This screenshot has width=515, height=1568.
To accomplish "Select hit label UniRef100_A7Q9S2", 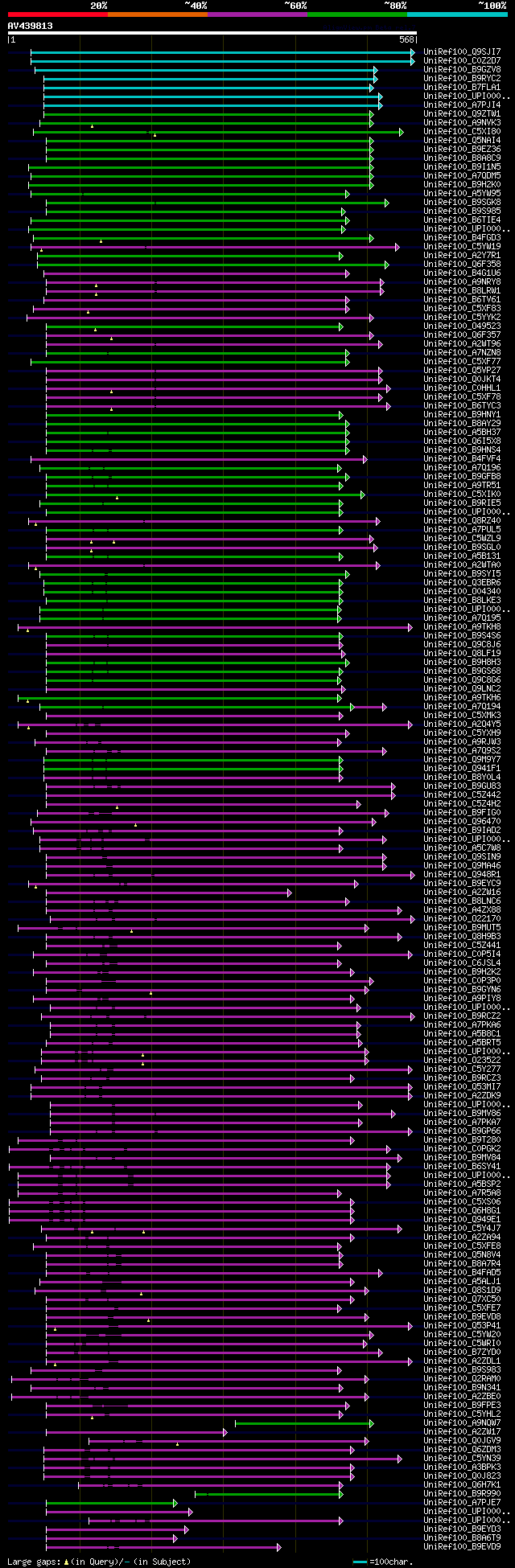I will pos(462,750).
